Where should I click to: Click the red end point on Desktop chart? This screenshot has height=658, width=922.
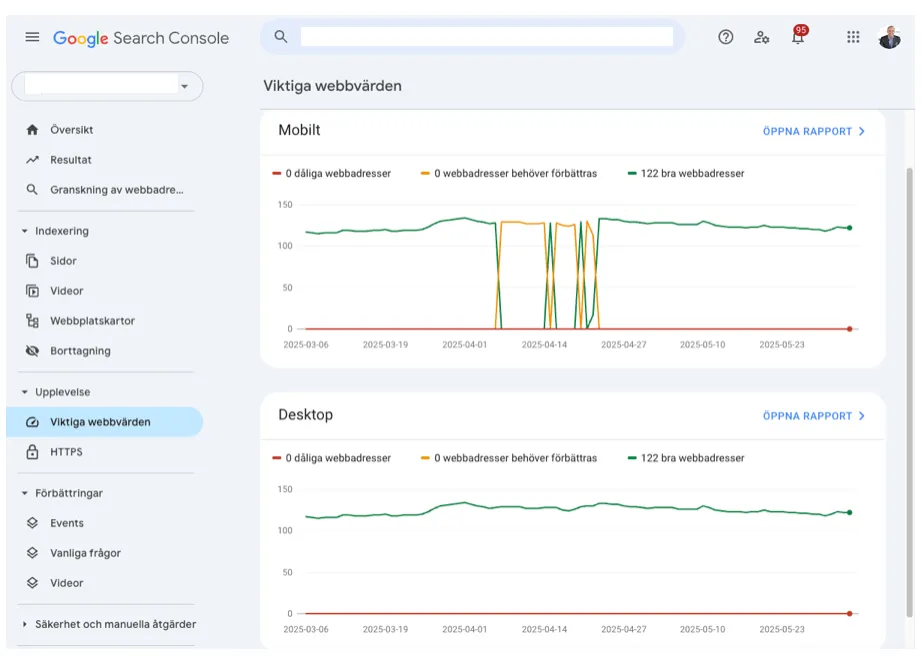click(850, 614)
